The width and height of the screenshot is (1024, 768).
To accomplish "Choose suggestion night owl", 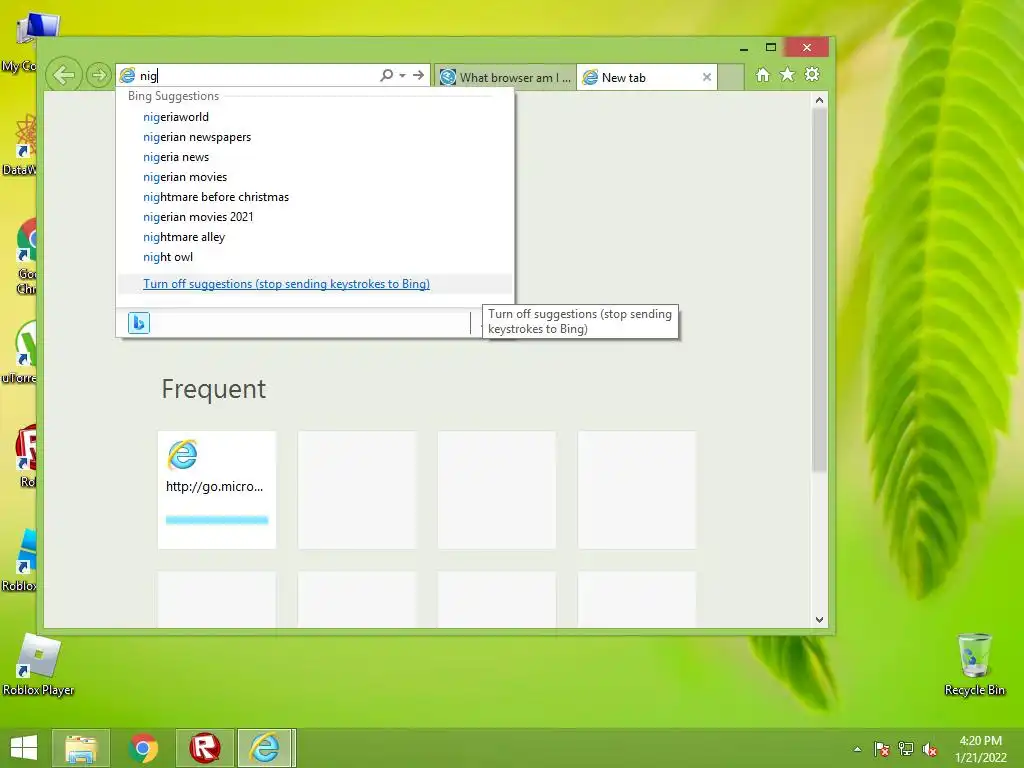I will point(315,257).
